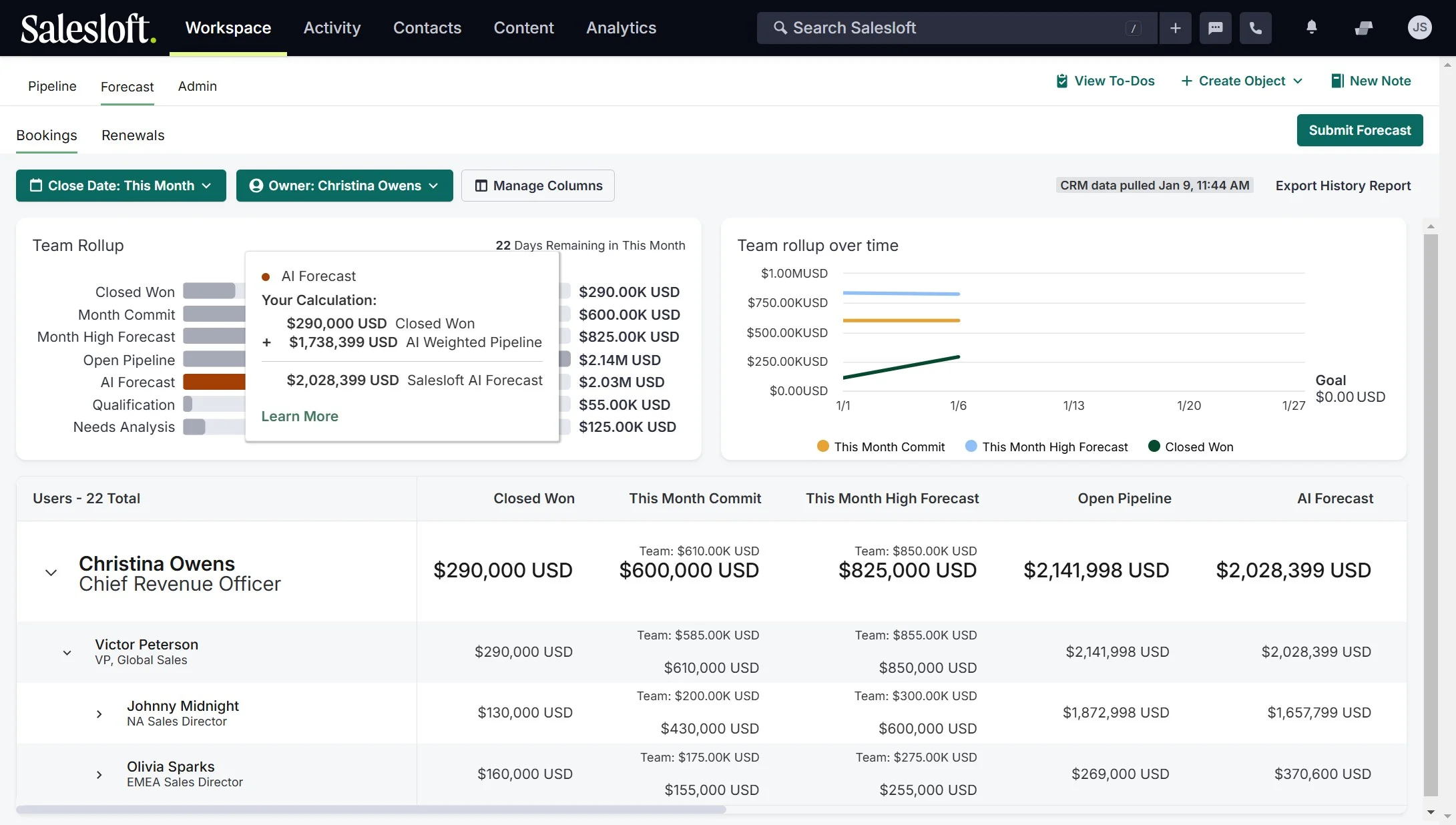Click the Open Pipeline column header
The width and height of the screenshot is (1456, 825).
click(1124, 499)
